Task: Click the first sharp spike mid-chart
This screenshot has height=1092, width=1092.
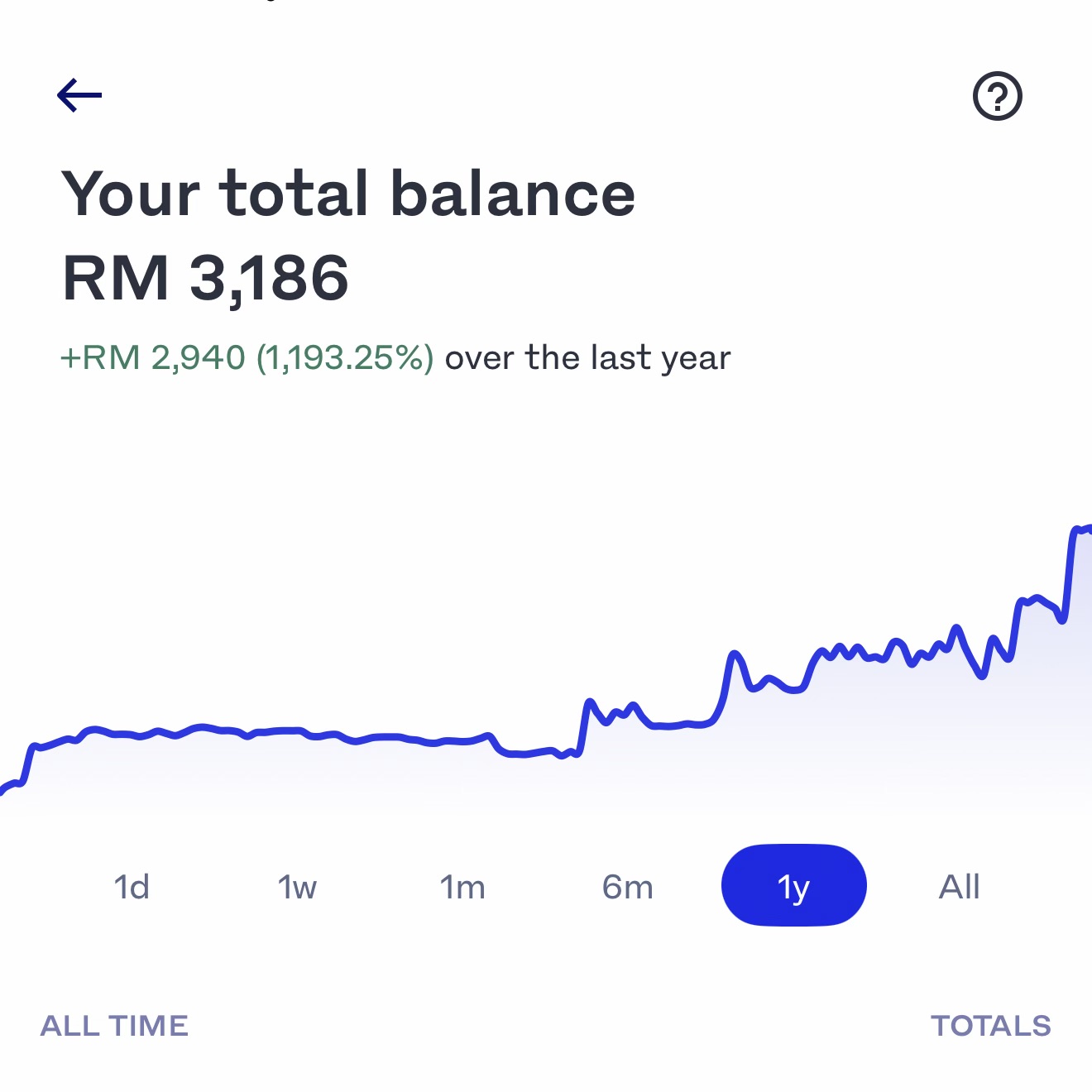Action: click(x=589, y=703)
